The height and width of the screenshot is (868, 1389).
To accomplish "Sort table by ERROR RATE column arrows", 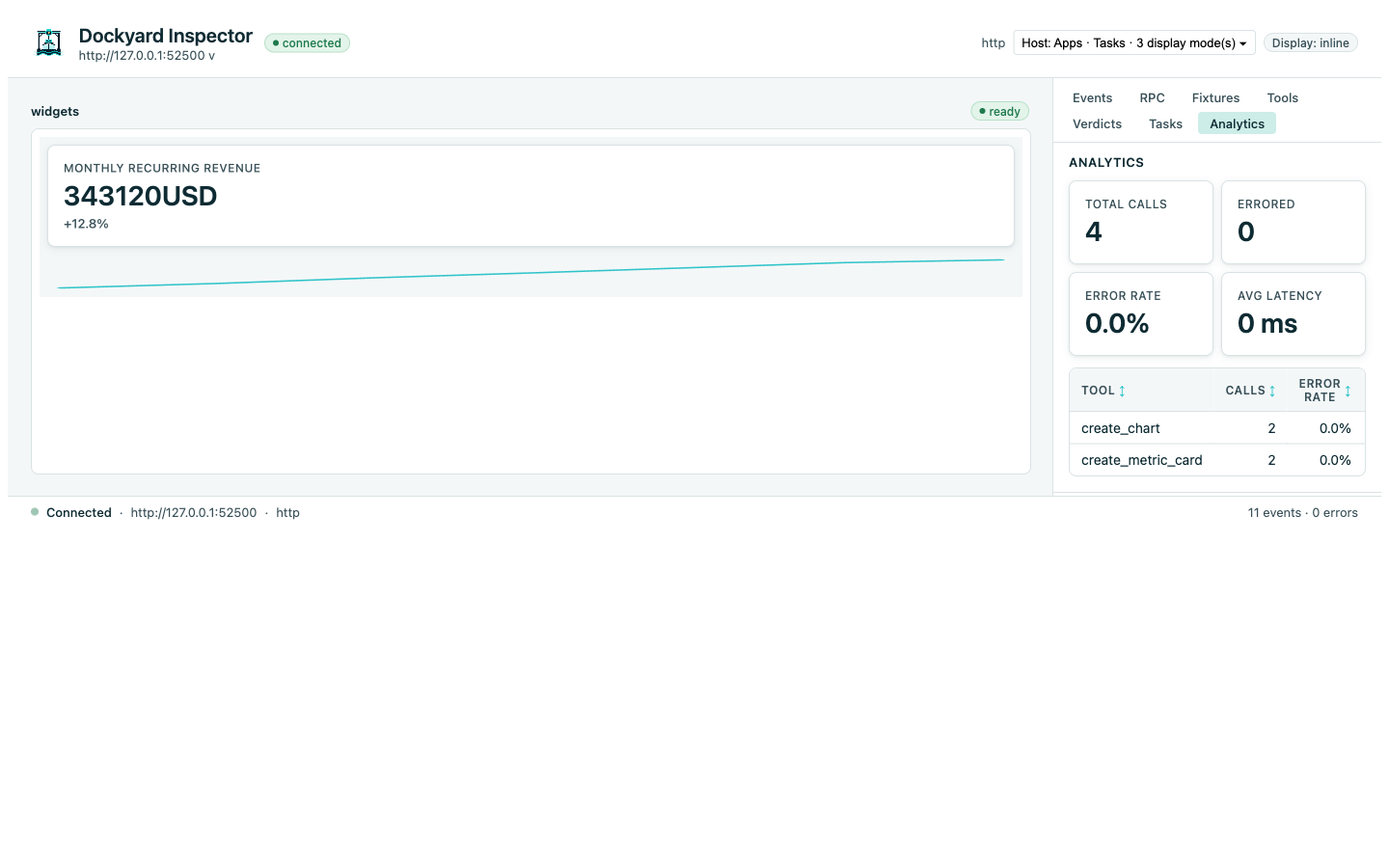I will [1348, 391].
